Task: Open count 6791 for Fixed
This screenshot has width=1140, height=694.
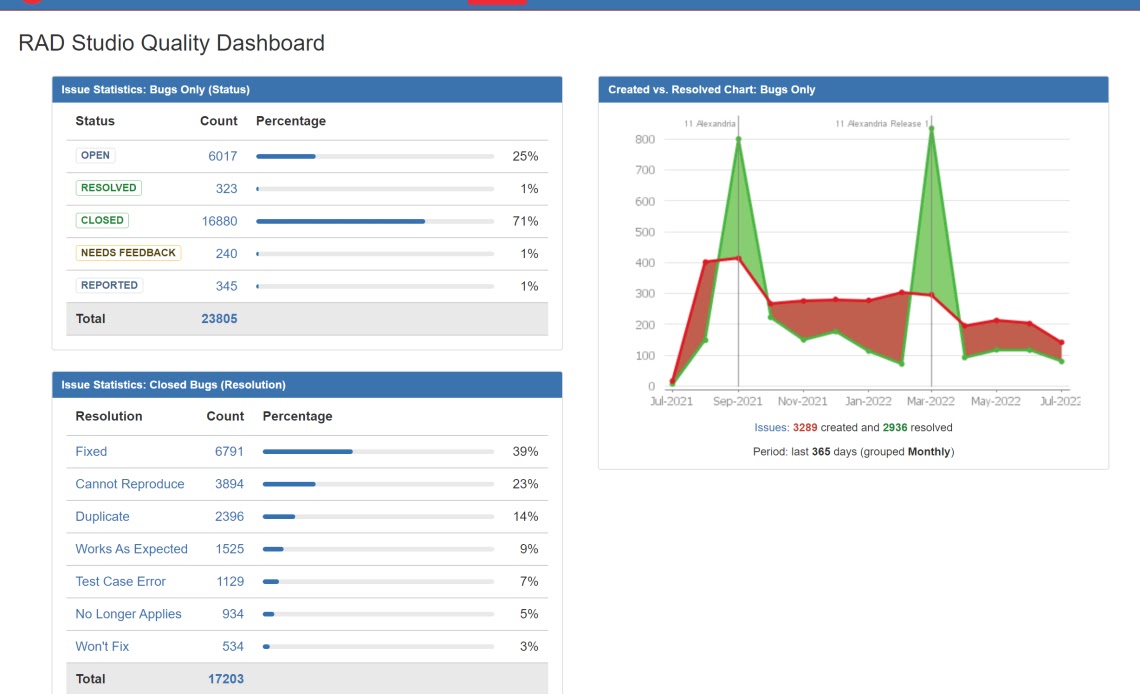Action: point(229,451)
